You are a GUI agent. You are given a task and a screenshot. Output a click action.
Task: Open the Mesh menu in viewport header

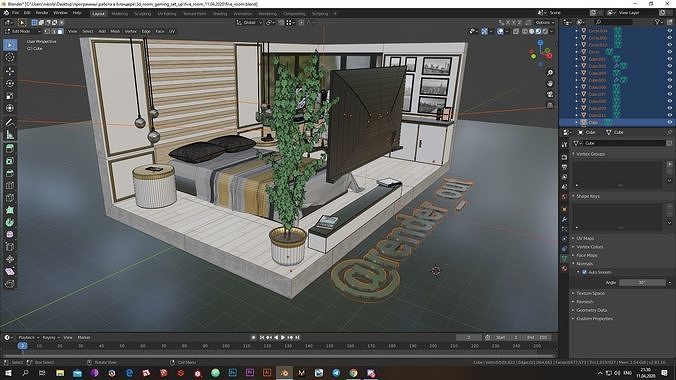[115, 31]
